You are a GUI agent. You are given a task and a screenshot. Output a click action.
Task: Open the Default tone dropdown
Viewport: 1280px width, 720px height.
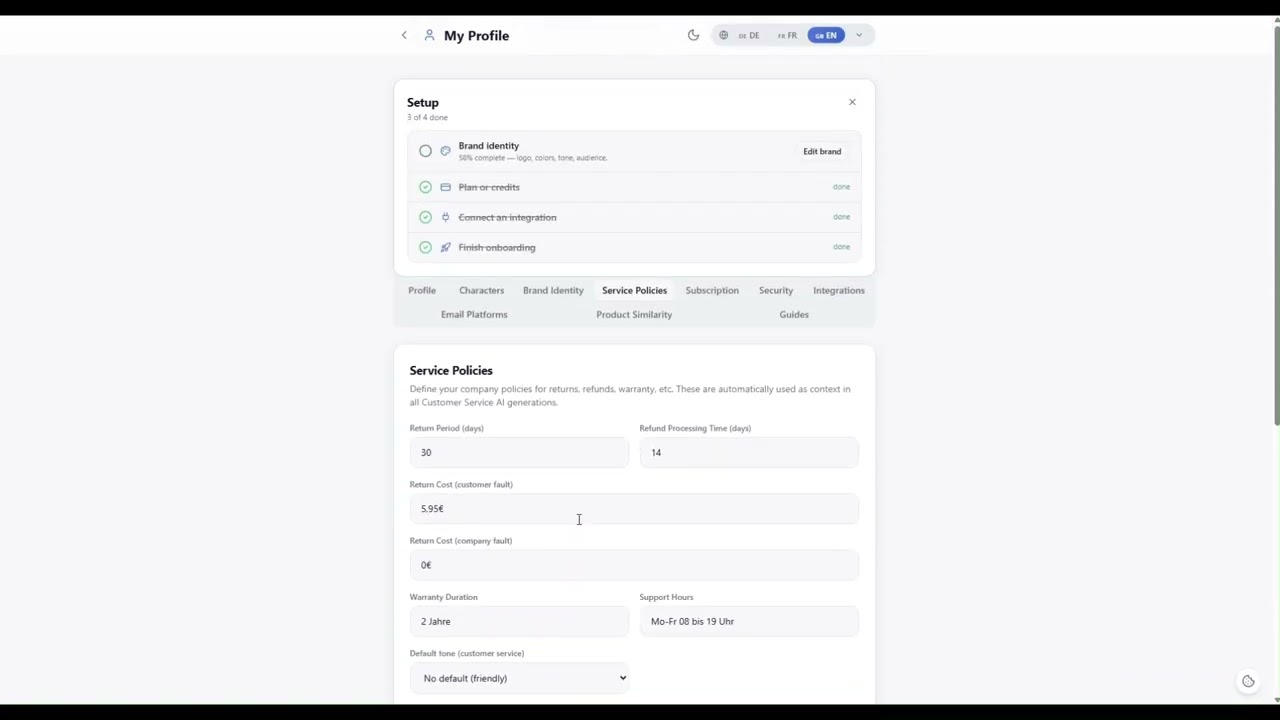tap(519, 678)
